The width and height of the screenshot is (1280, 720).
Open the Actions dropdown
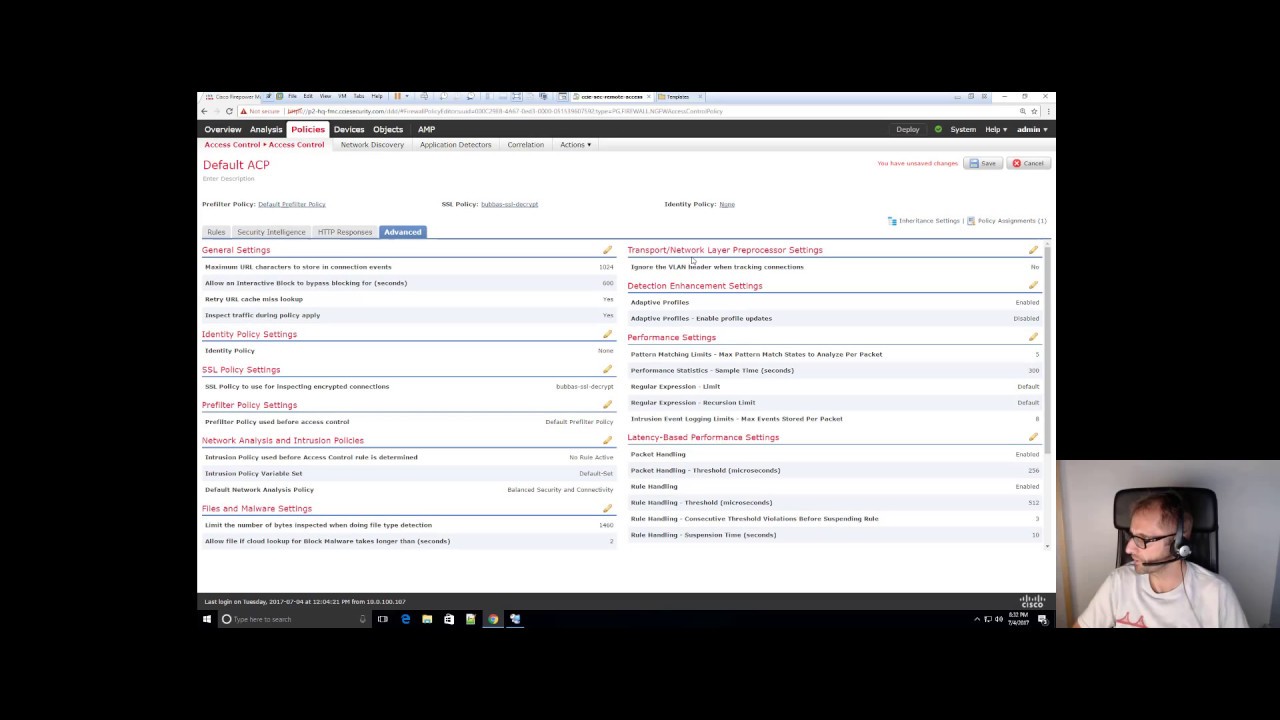coord(575,145)
